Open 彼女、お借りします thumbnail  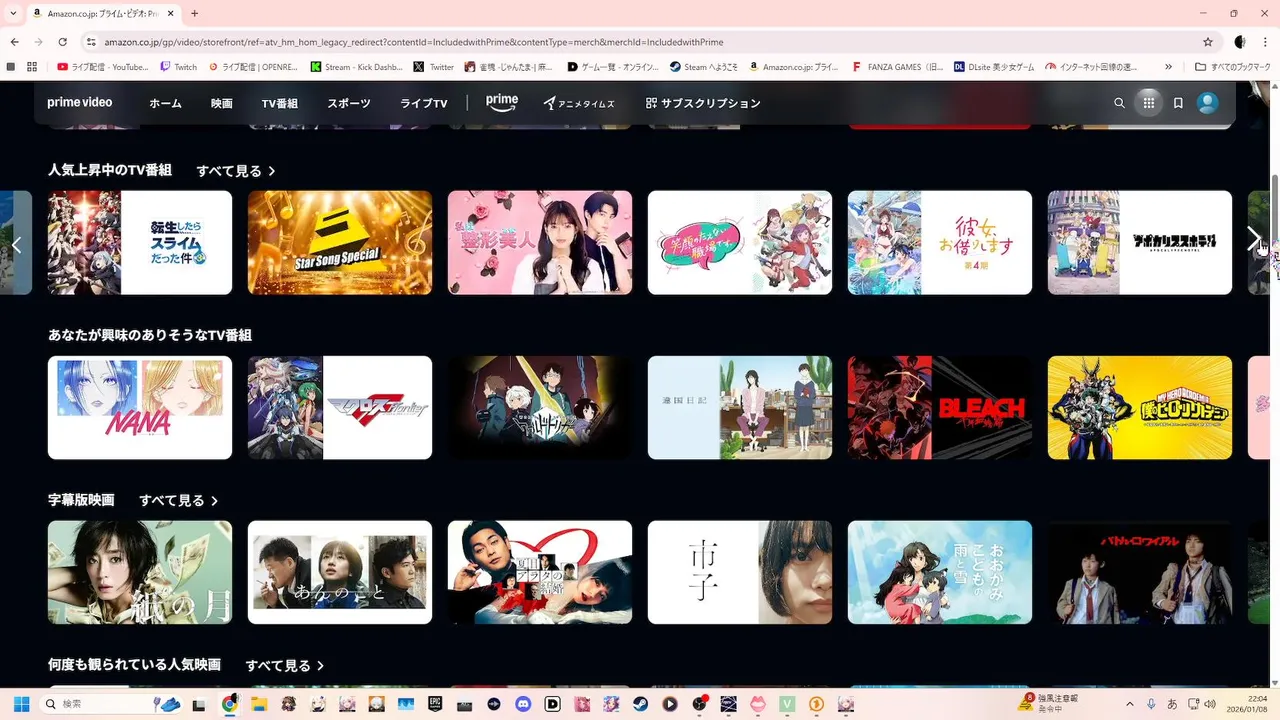point(940,243)
